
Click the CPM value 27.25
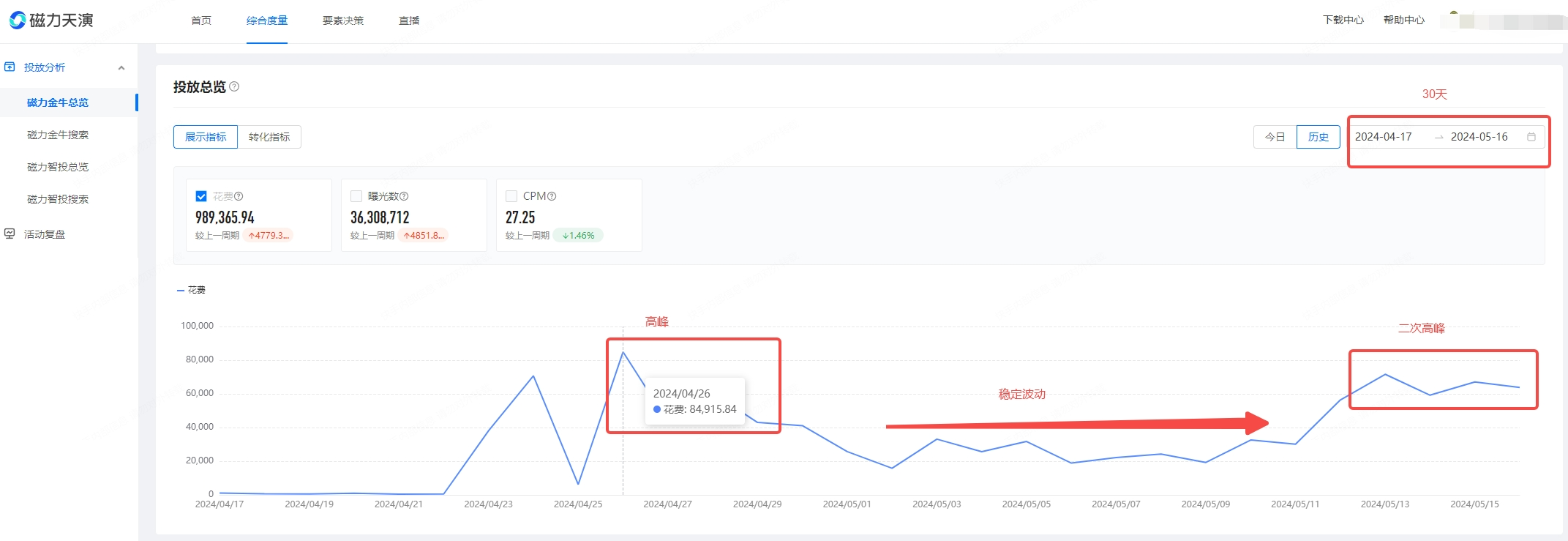pyautogui.click(x=520, y=217)
